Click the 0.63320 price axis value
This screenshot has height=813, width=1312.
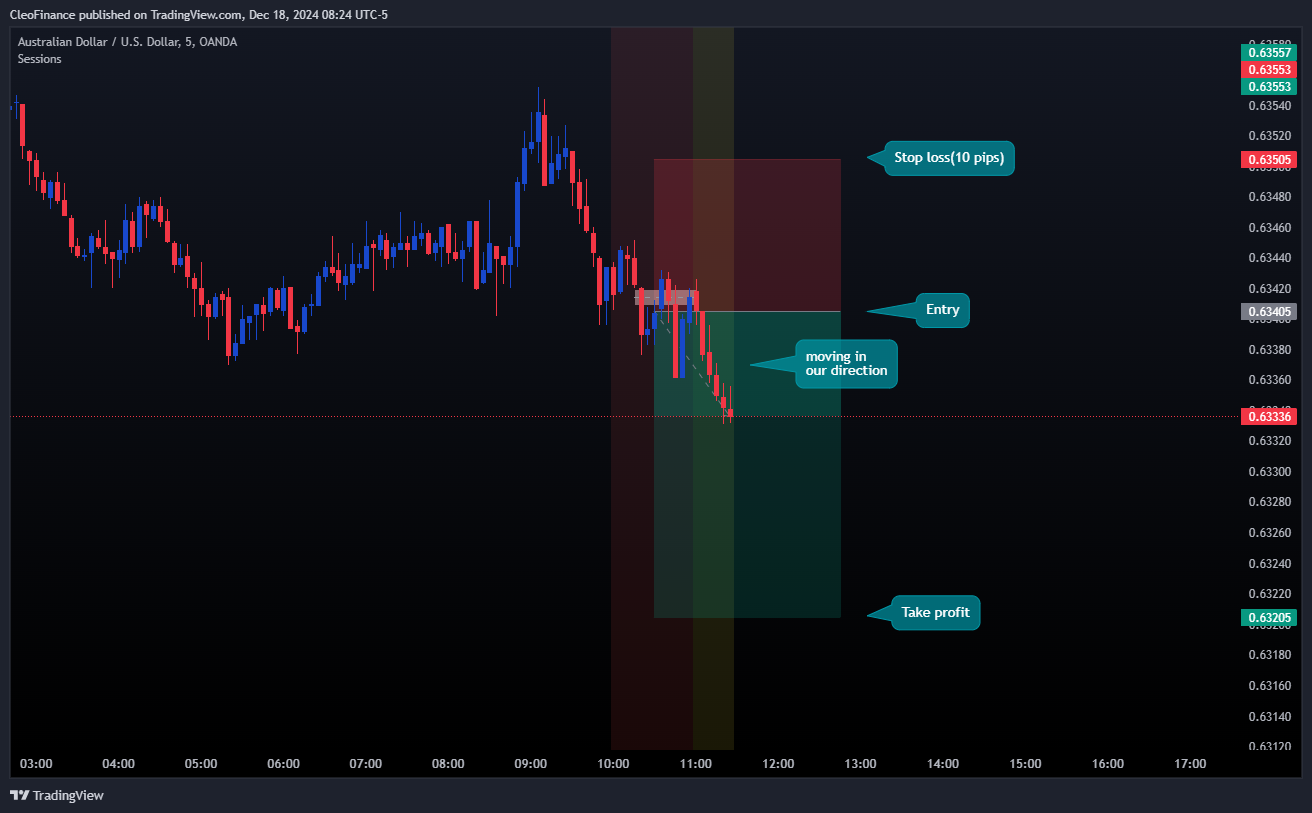point(1269,441)
